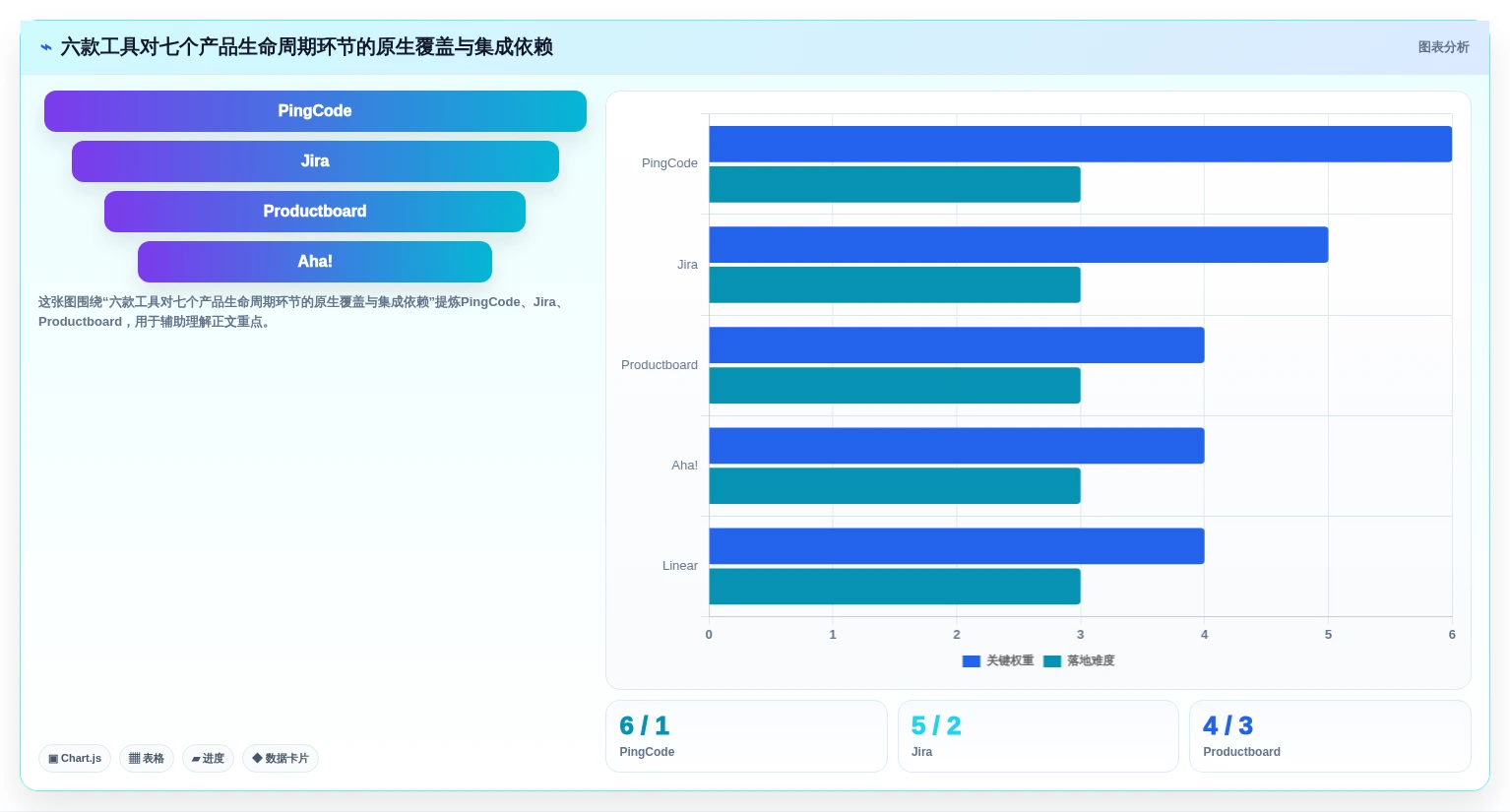Image resolution: width=1510 pixels, height=812 pixels.
Task: Select the Productboard funnel bar
Action: point(315,212)
